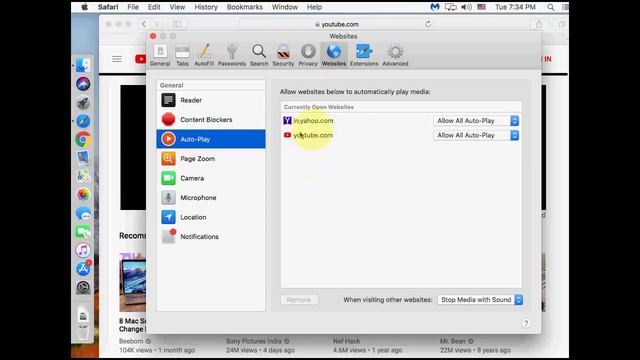Select Camera in the sidebar

coord(211,178)
